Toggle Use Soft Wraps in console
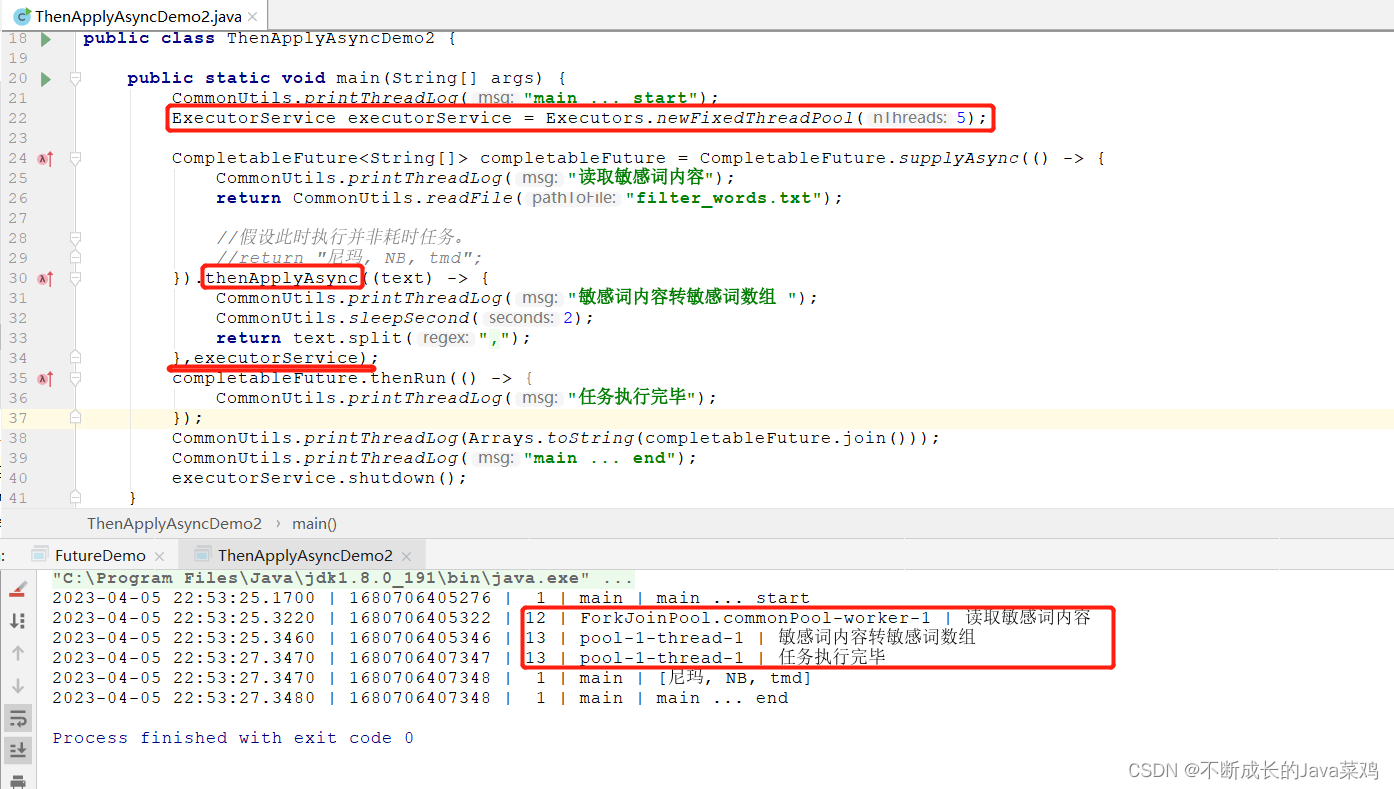The height and width of the screenshot is (789, 1394). point(17,718)
